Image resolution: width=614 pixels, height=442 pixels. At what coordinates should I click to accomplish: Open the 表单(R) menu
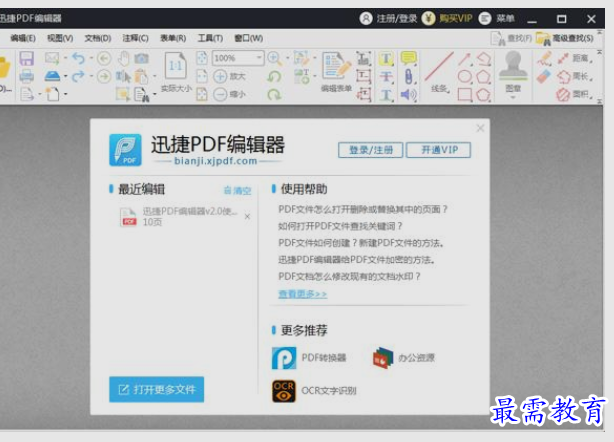(173, 38)
